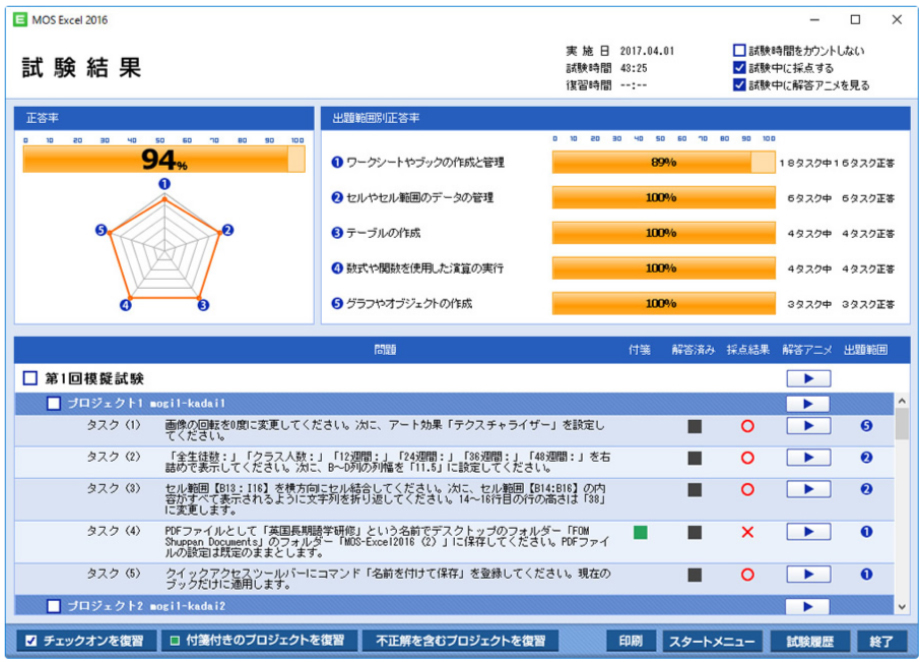Click the 100% bar for テーブルの作成

click(x=663, y=233)
